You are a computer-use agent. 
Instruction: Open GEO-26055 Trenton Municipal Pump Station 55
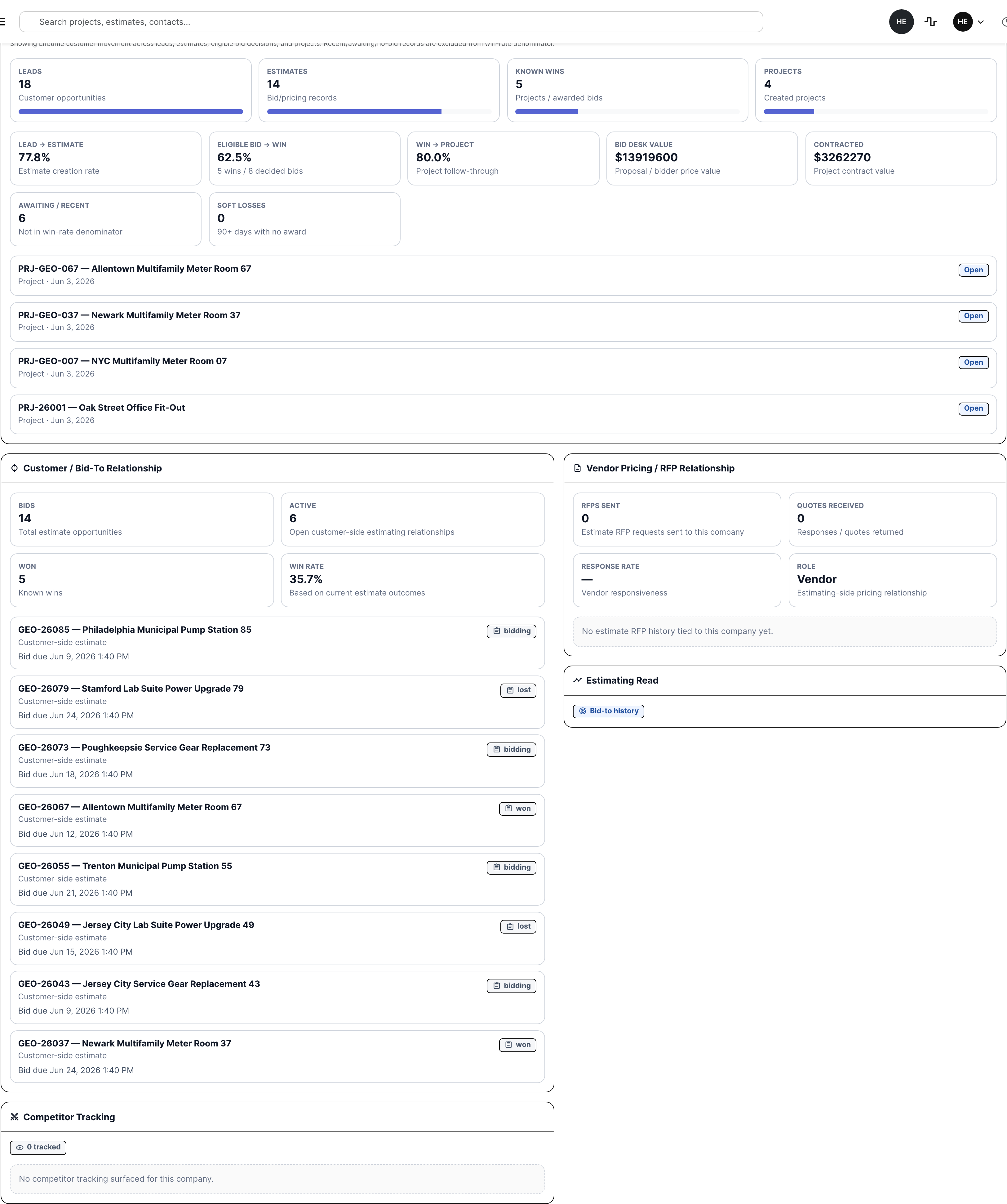tap(277, 879)
